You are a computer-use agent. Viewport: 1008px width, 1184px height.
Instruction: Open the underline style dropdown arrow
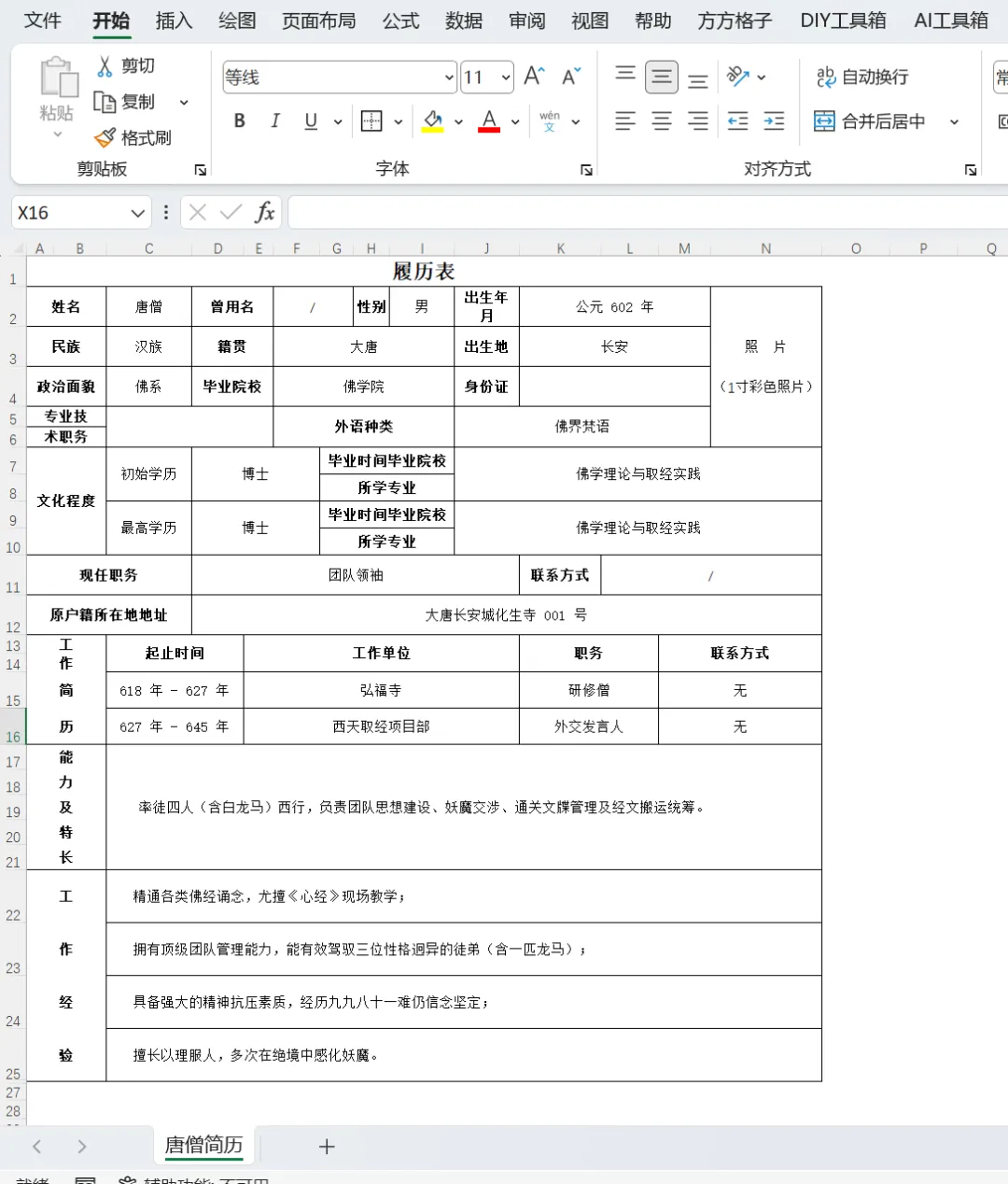(338, 121)
